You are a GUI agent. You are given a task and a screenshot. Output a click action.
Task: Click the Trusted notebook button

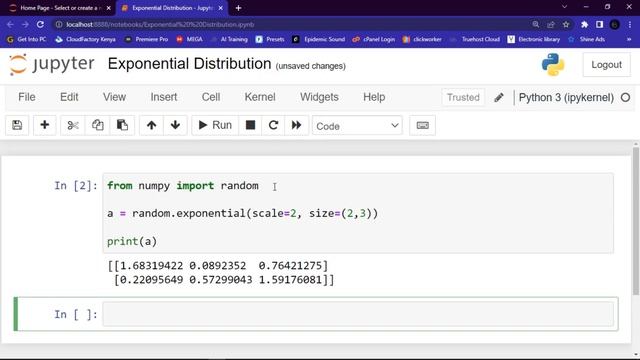(463, 98)
